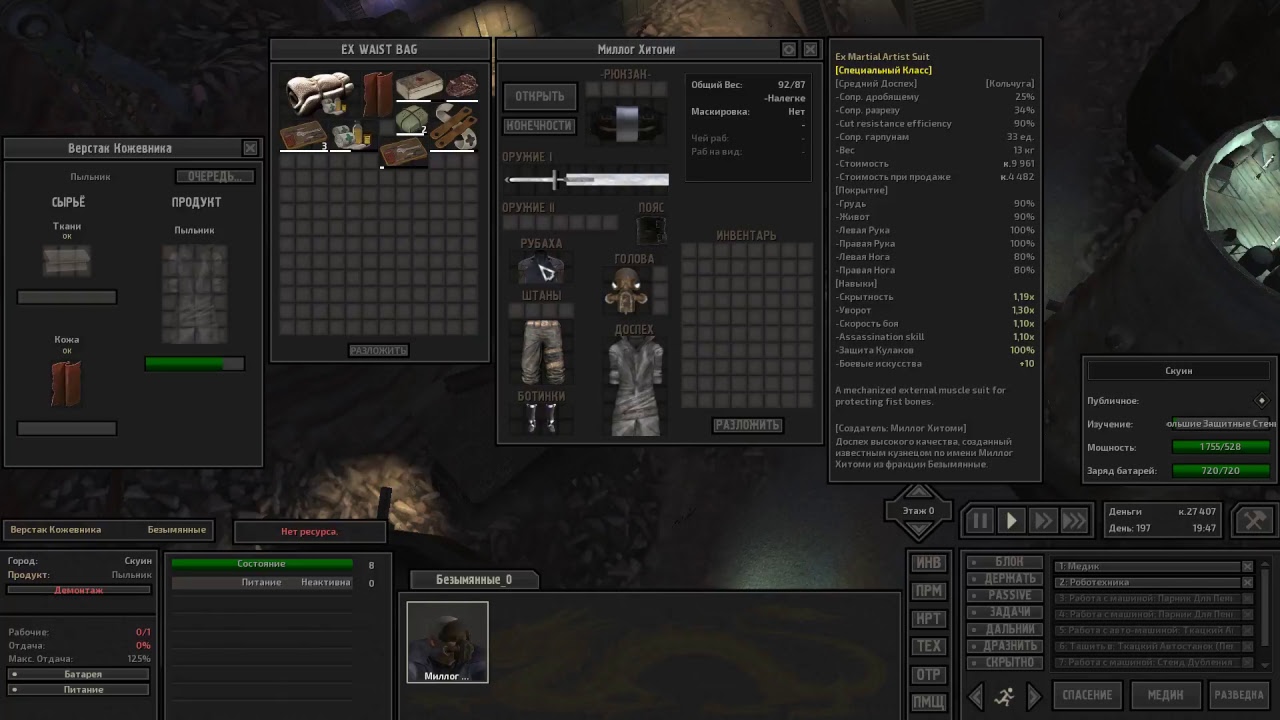1280x720 pixels.
Task: Toggle the Батарея option
Action: (x=79, y=674)
